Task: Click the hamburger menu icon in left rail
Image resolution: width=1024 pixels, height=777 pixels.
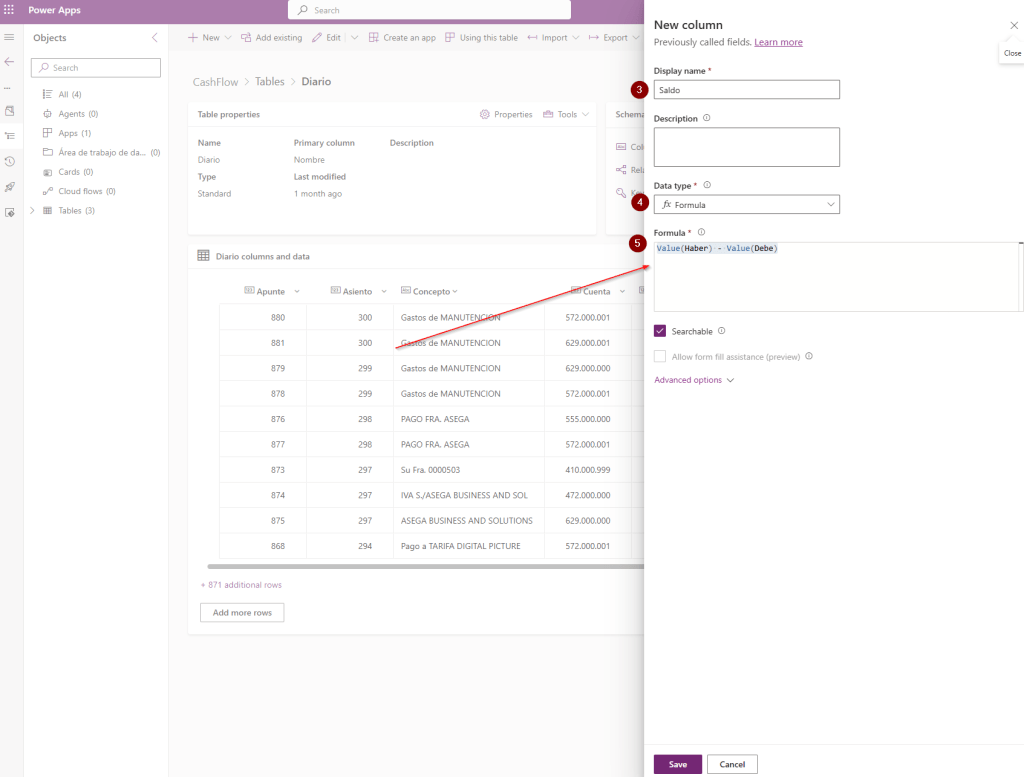Action: 10,37
